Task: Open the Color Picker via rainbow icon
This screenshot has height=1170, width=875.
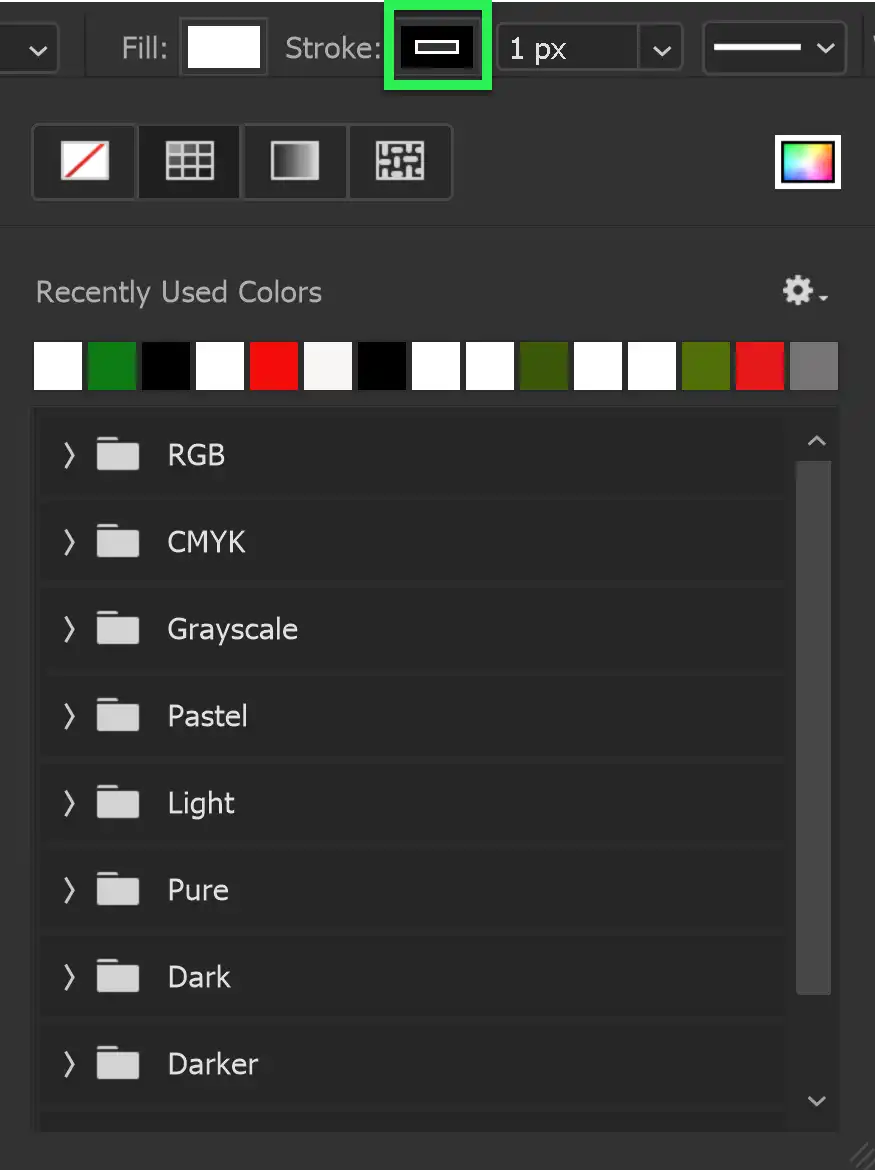Action: (807, 161)
